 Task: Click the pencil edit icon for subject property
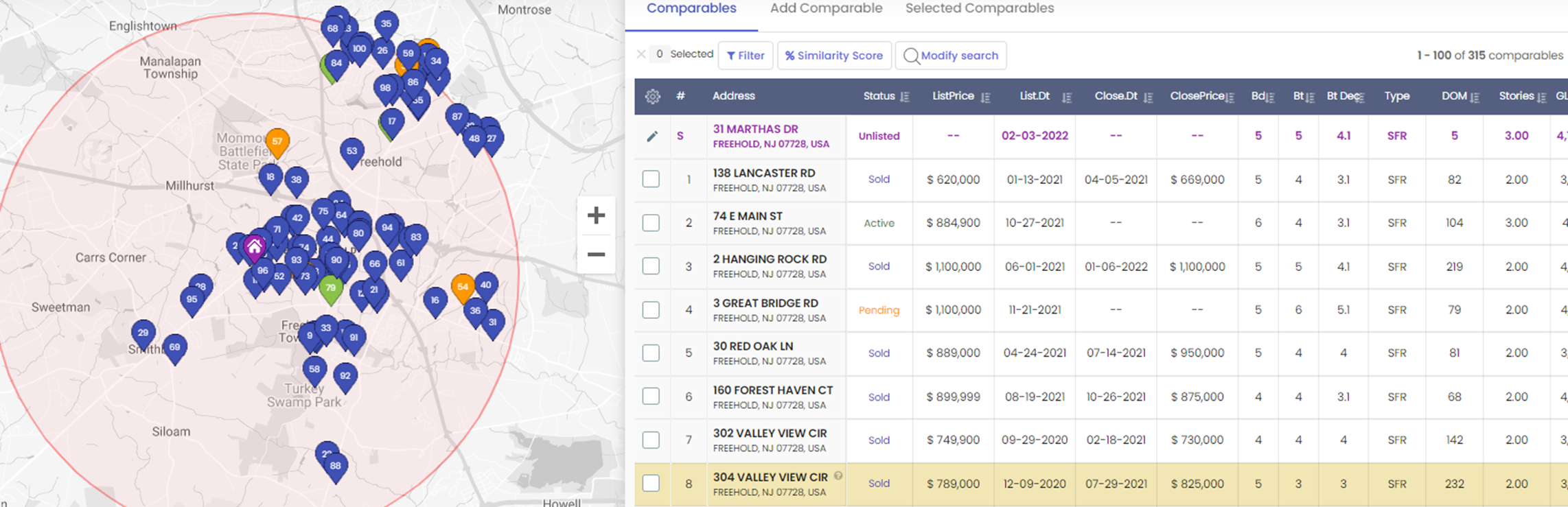click(652, 136)
